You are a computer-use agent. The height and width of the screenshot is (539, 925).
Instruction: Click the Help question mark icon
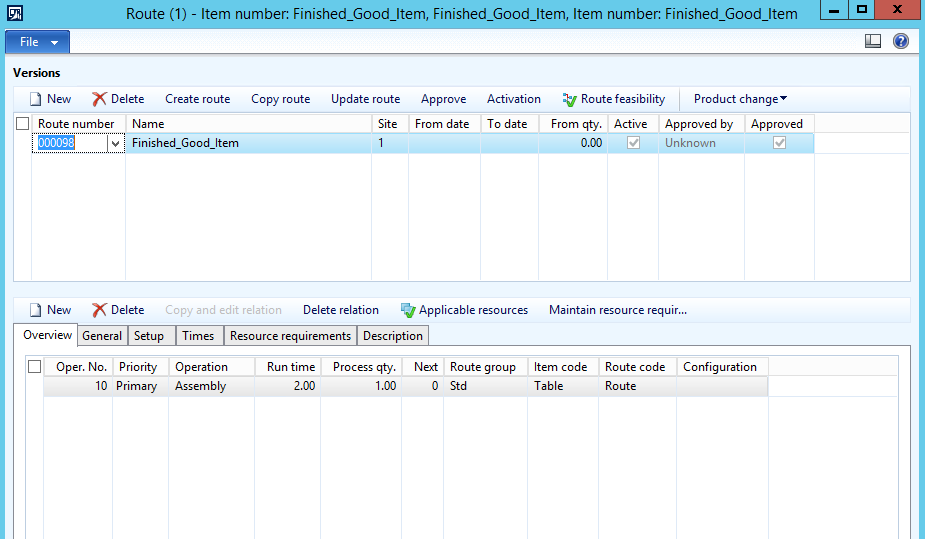click(900, 42)
